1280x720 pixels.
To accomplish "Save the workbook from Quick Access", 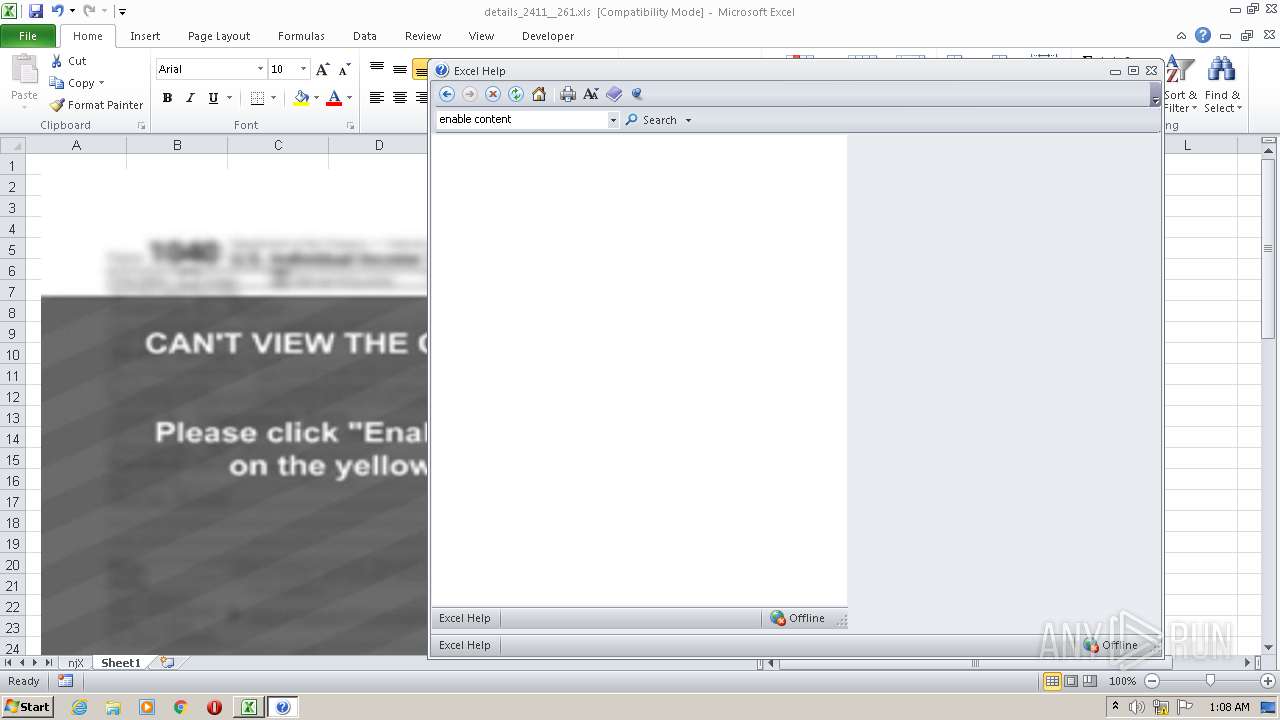I will 36,11.
